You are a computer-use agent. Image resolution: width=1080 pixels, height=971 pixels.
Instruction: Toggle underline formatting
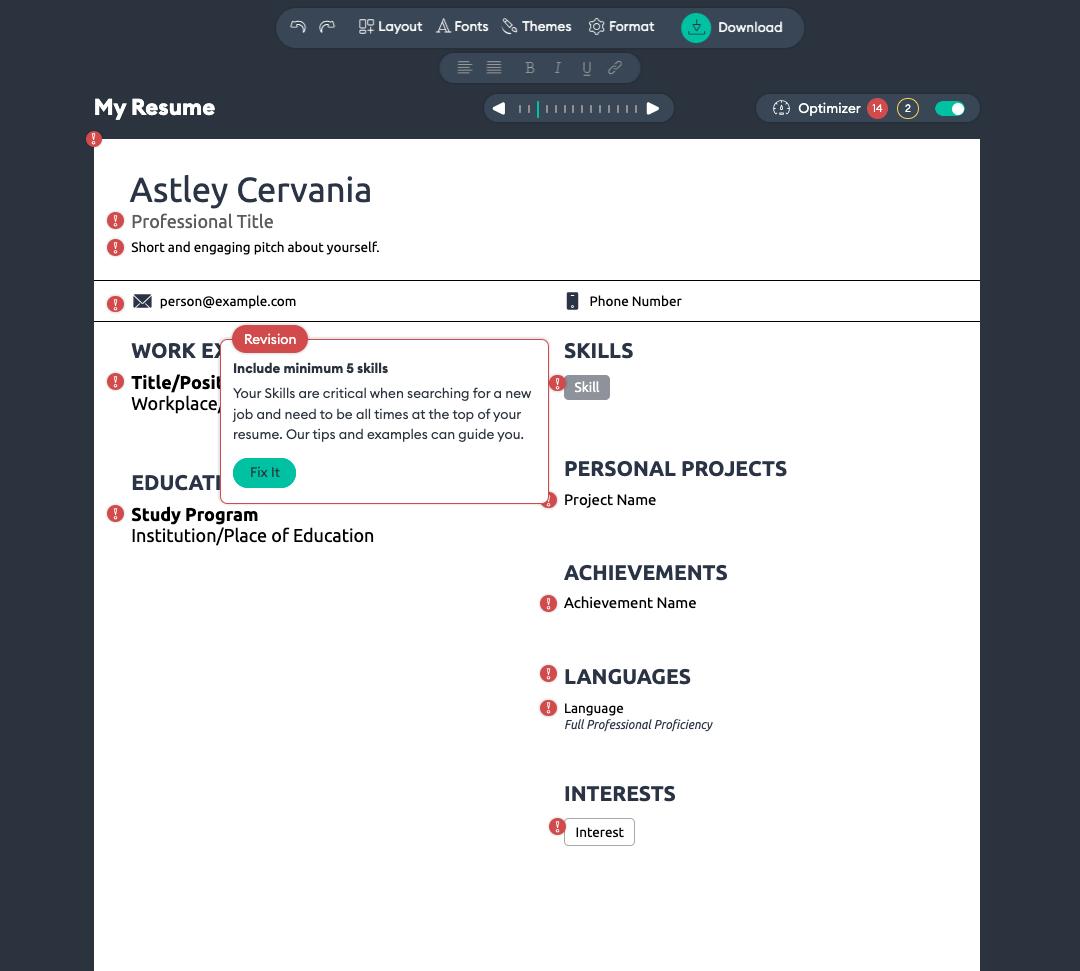[x=587, y=67]
